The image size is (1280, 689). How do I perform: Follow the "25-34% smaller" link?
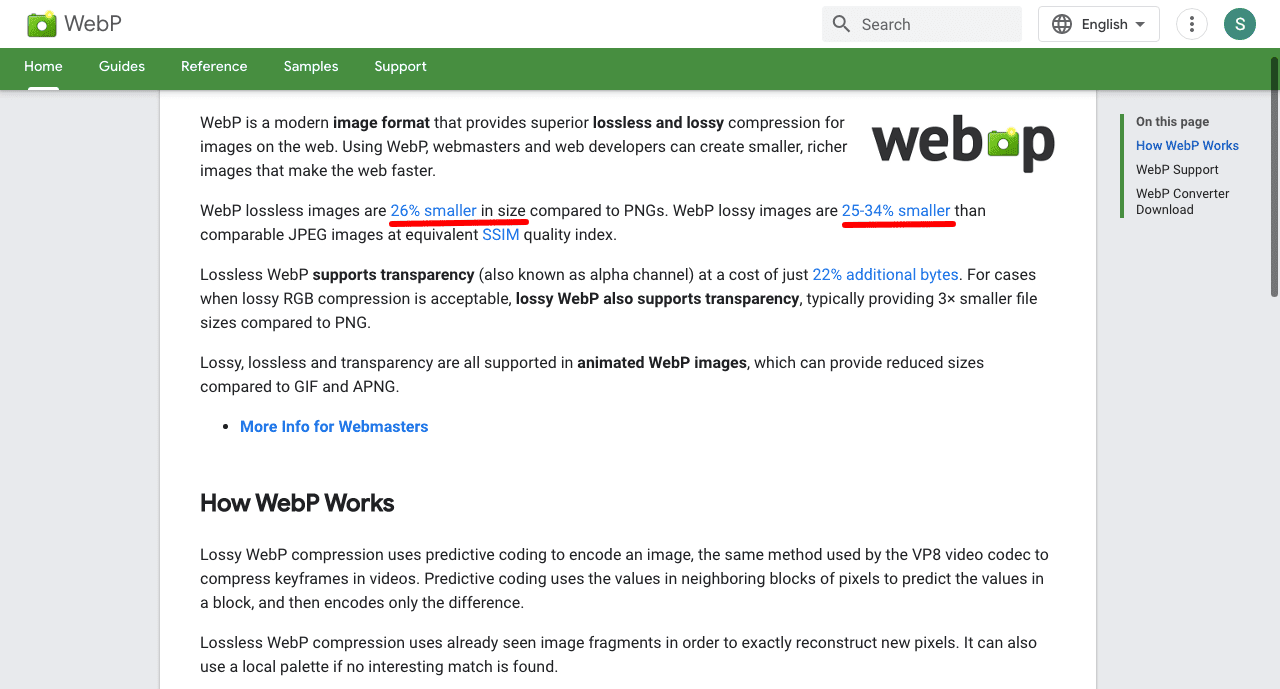tap(896, 211)
